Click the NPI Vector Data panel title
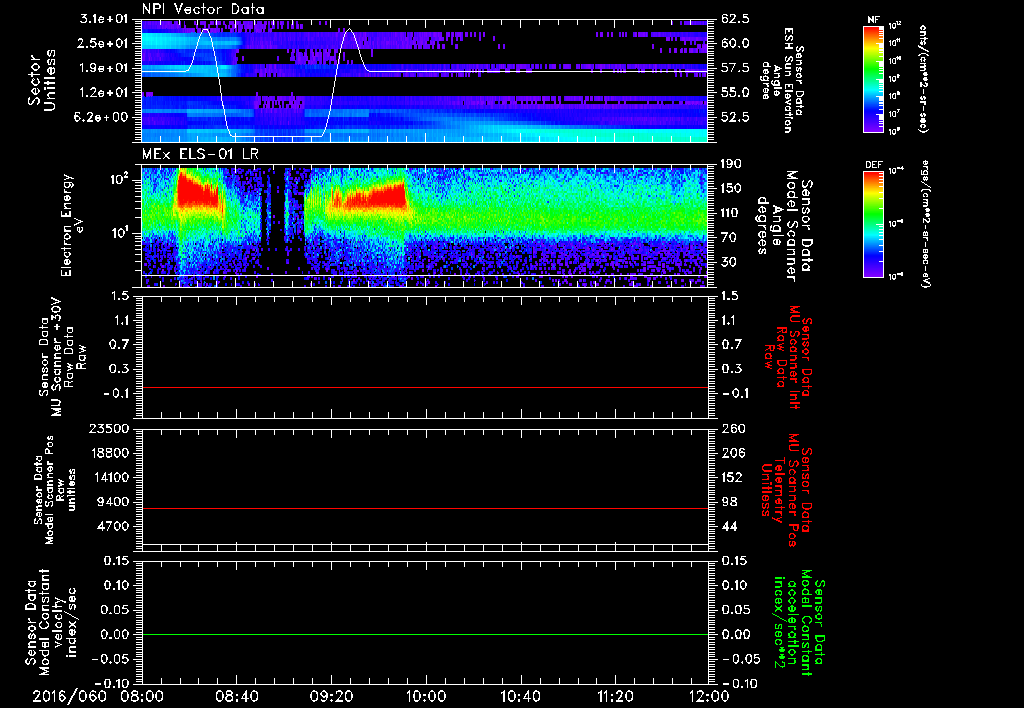Viewport: 1024px width, 708px height. pyautogui.click(x=203, y=9)
